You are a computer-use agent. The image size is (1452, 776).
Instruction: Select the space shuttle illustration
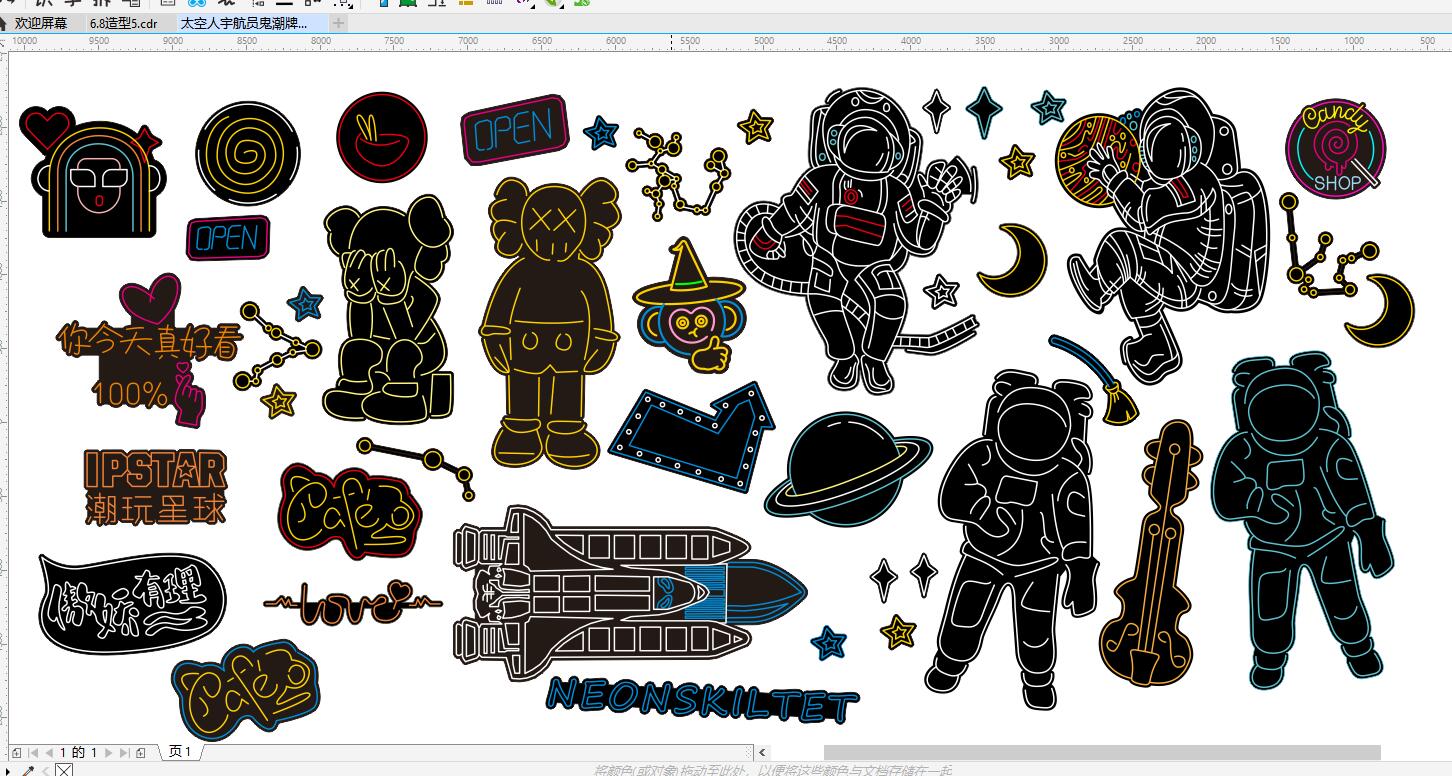point(629,593)
